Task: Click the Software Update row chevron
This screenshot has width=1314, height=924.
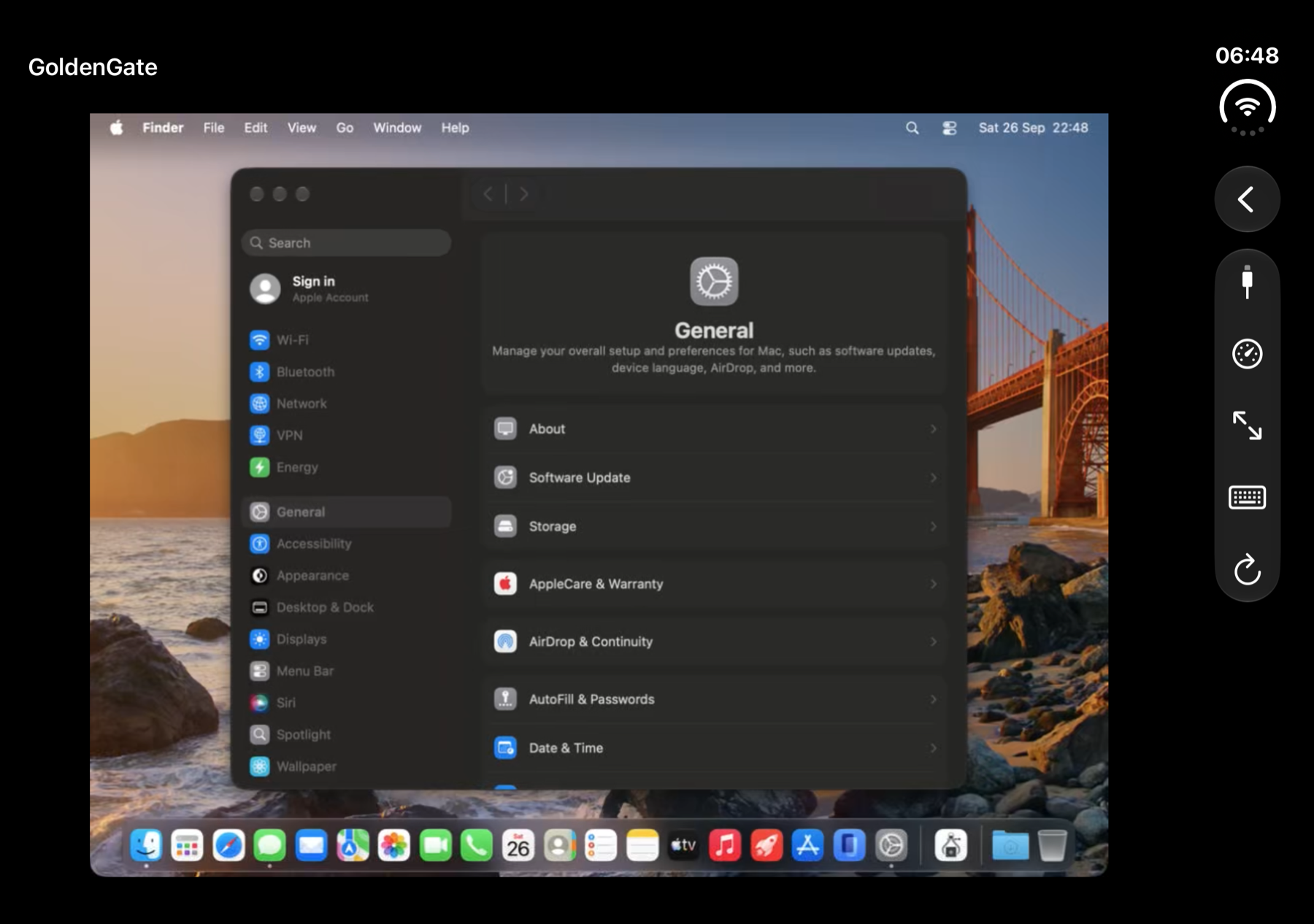Action: [x=933, y=478]
